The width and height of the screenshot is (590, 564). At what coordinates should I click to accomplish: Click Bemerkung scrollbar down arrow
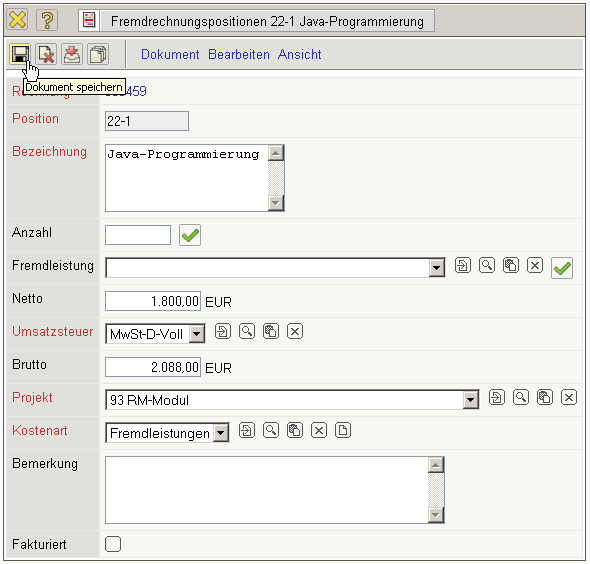tap(436, 515)
